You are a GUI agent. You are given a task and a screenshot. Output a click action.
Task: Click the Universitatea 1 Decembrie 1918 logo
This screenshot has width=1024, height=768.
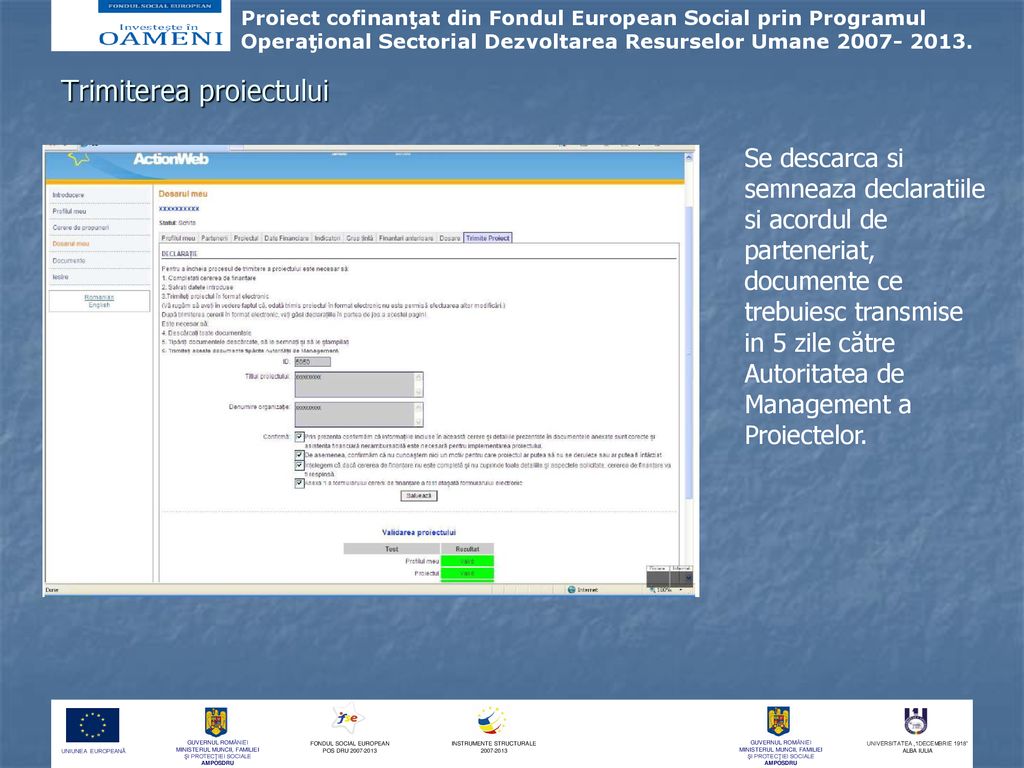916,722
